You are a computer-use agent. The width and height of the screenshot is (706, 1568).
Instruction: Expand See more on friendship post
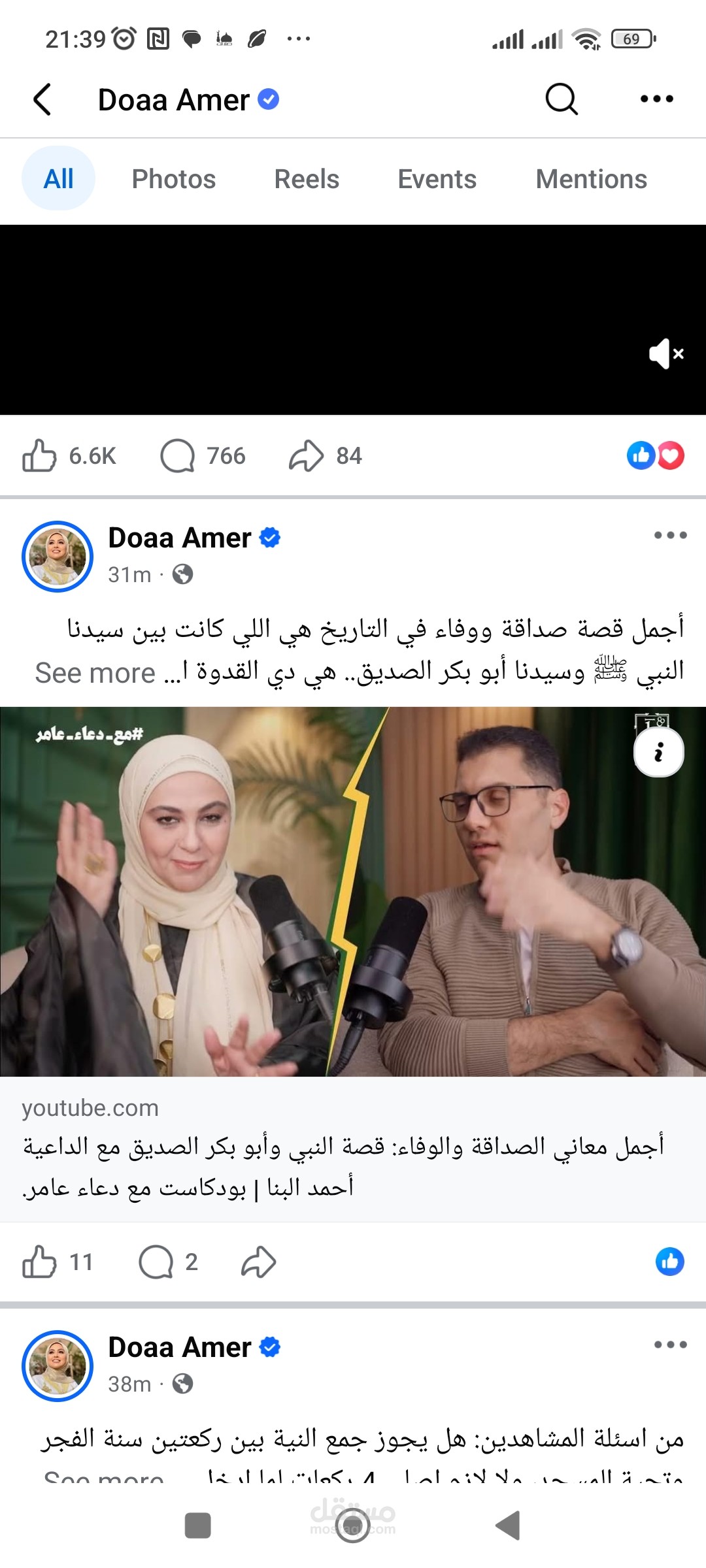click(x=95, y=673)
